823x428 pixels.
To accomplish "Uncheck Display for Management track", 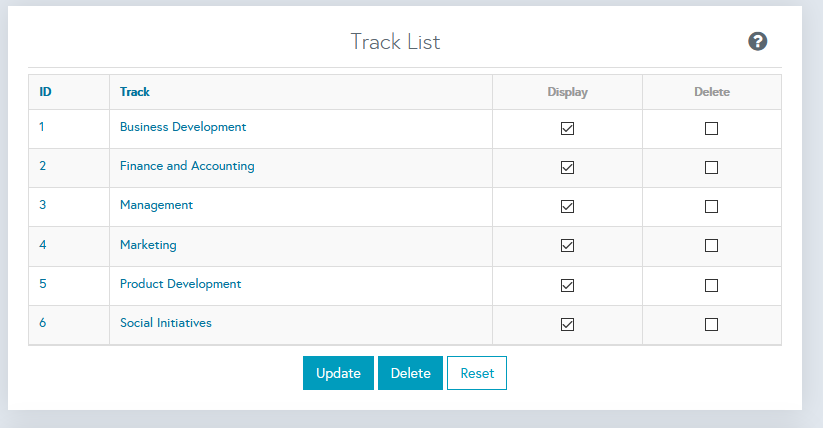I will [x=567, y=207].
